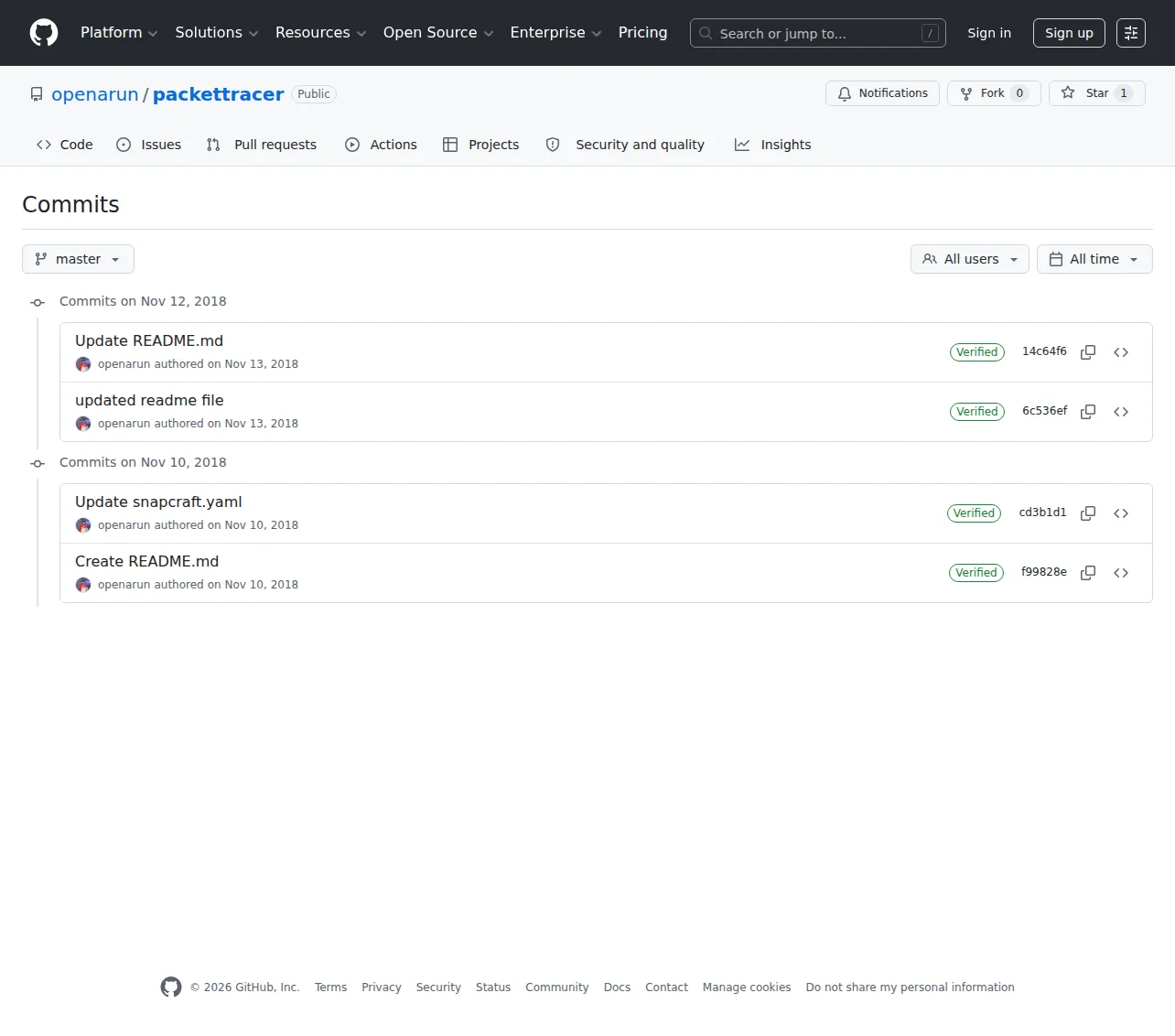Click the Notifications bell button
The height and width of the screenshot is (1036, 1175).
coord(882,93)
